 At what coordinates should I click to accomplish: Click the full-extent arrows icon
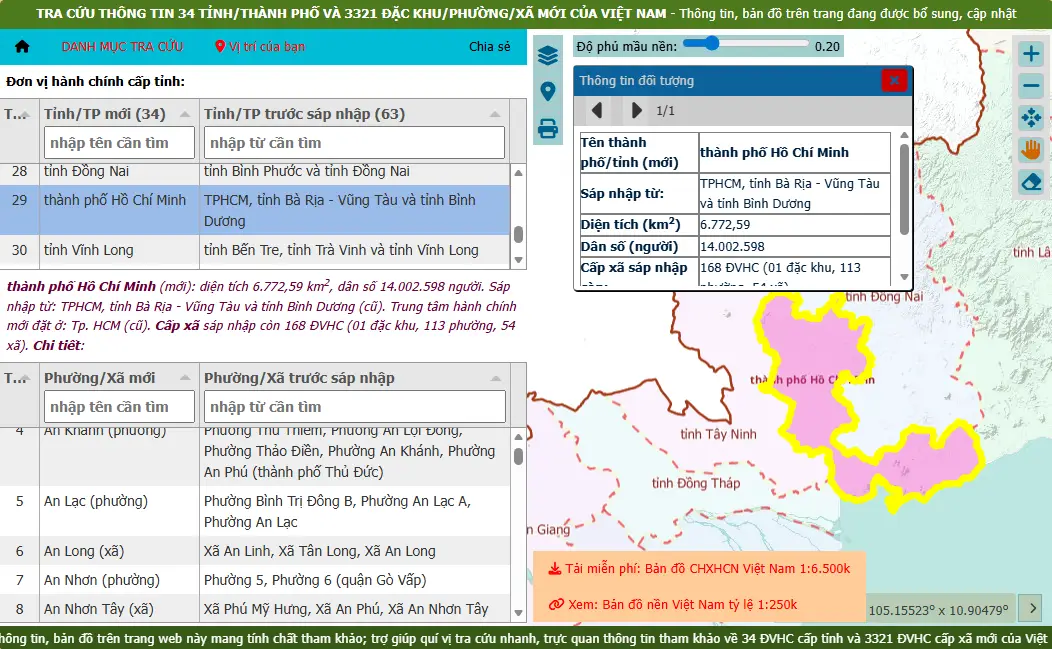point(1031,118)
